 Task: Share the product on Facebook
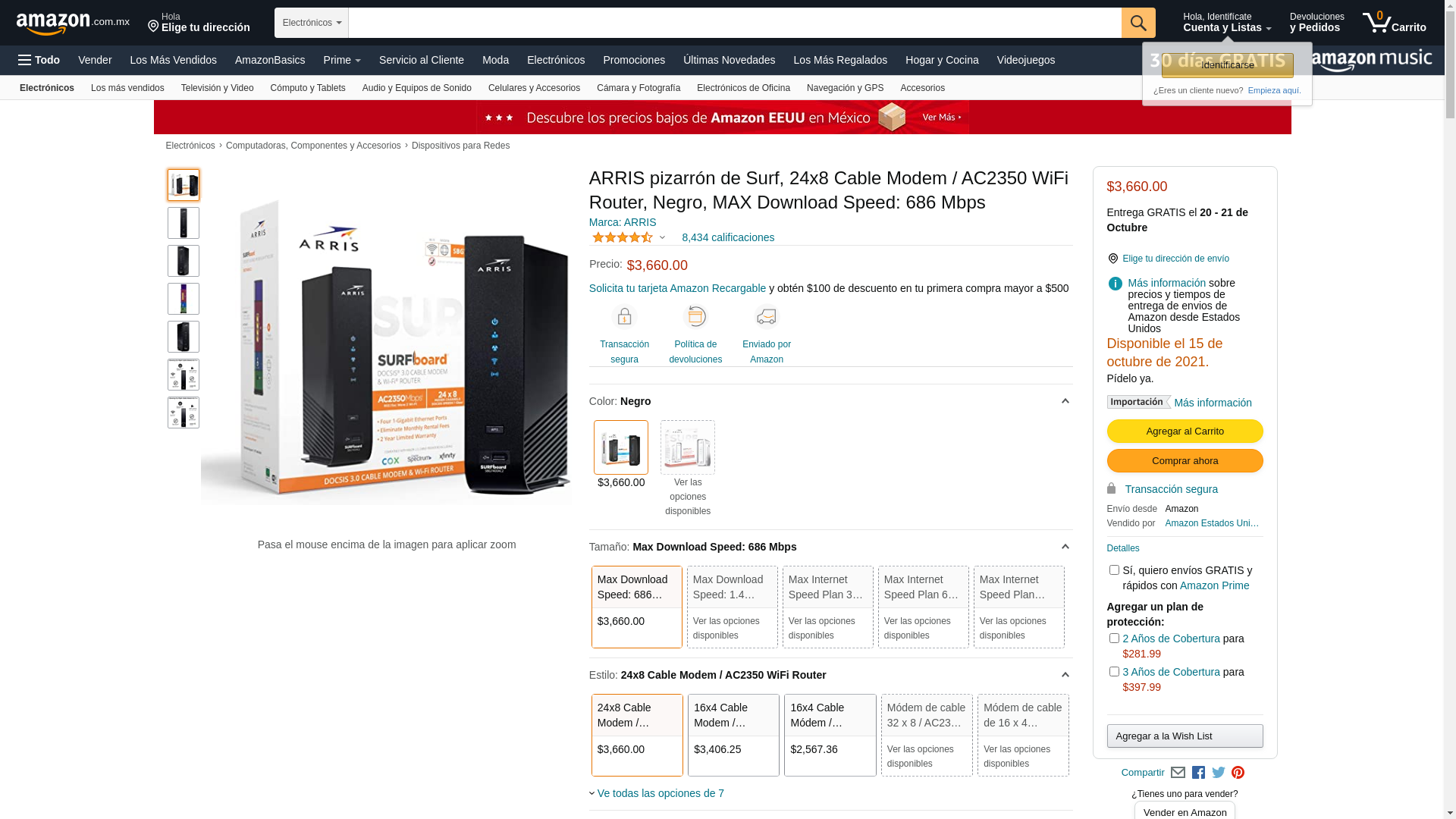(x=1198, y=773)
